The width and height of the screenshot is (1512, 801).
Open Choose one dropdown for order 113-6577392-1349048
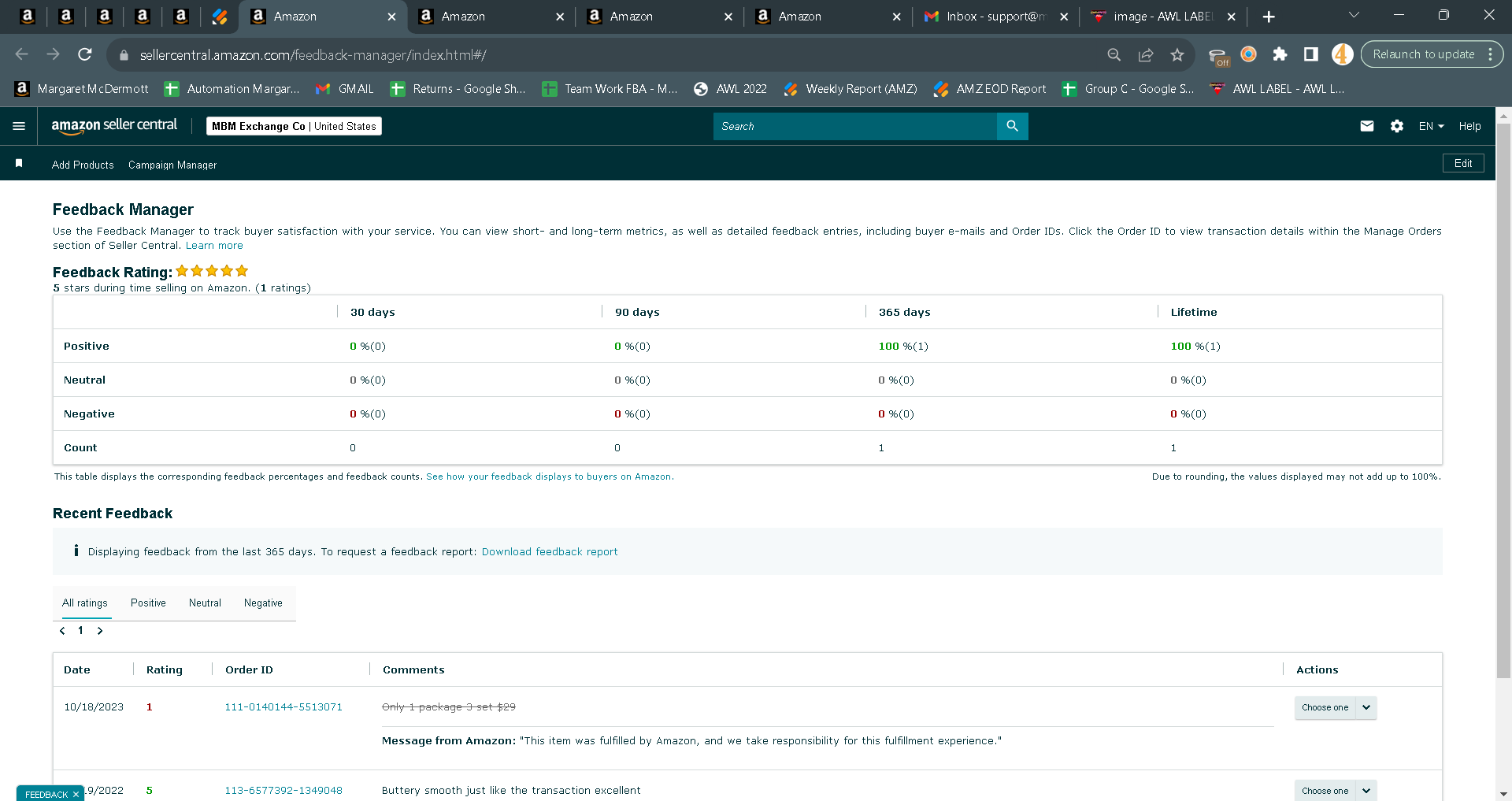[x=1336, y=790]
